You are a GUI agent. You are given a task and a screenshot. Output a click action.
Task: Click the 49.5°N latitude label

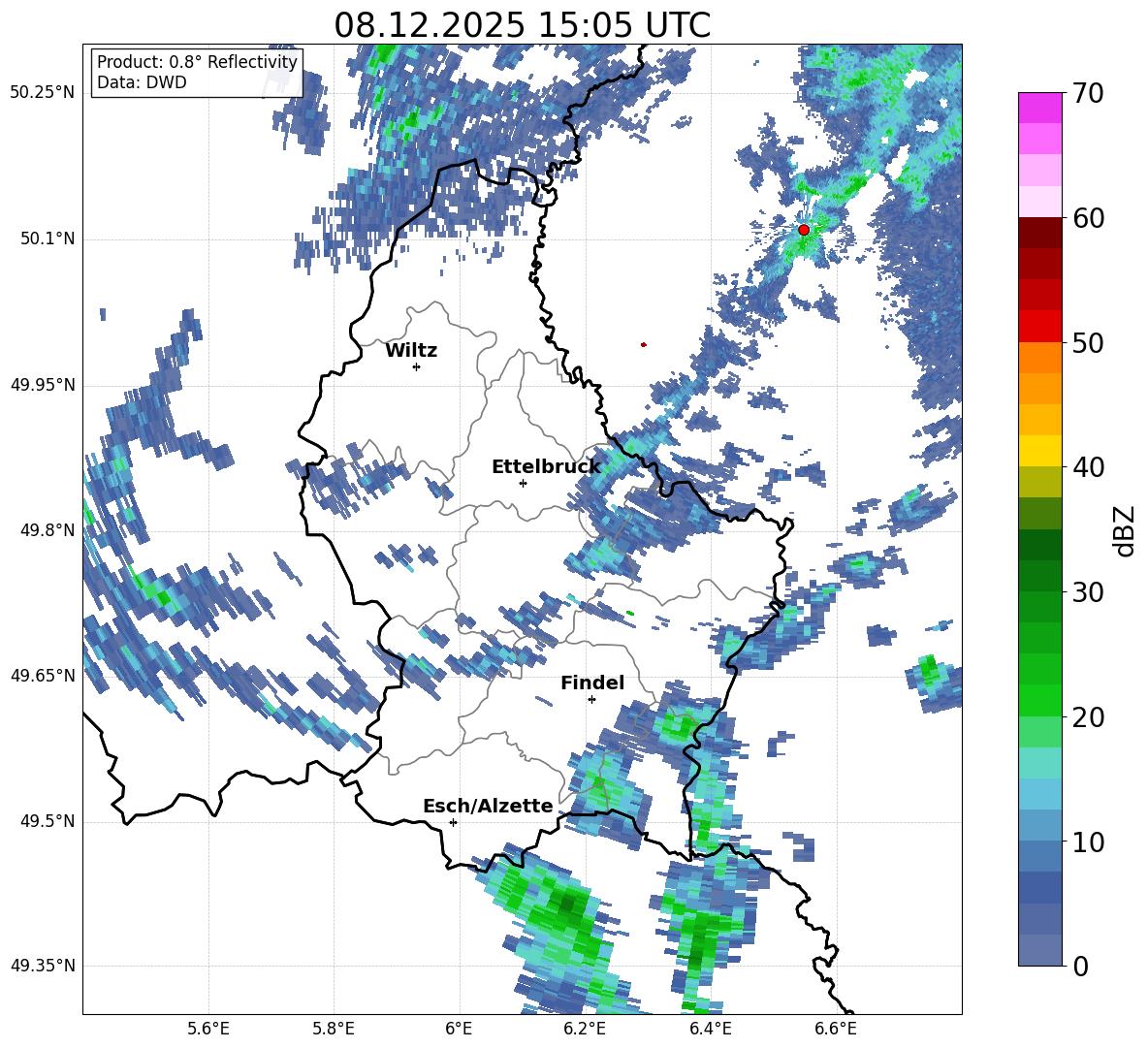click(48, 821)
